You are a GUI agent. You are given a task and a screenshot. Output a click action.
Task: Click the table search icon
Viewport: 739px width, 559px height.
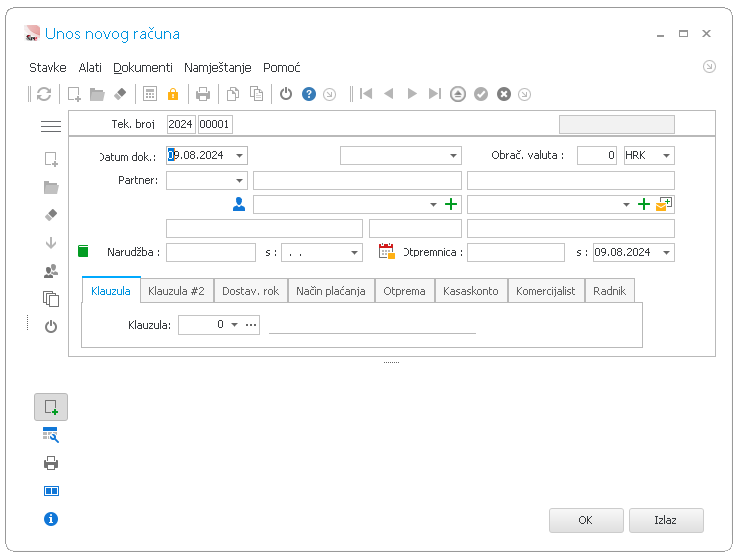(x=51, y=435)
